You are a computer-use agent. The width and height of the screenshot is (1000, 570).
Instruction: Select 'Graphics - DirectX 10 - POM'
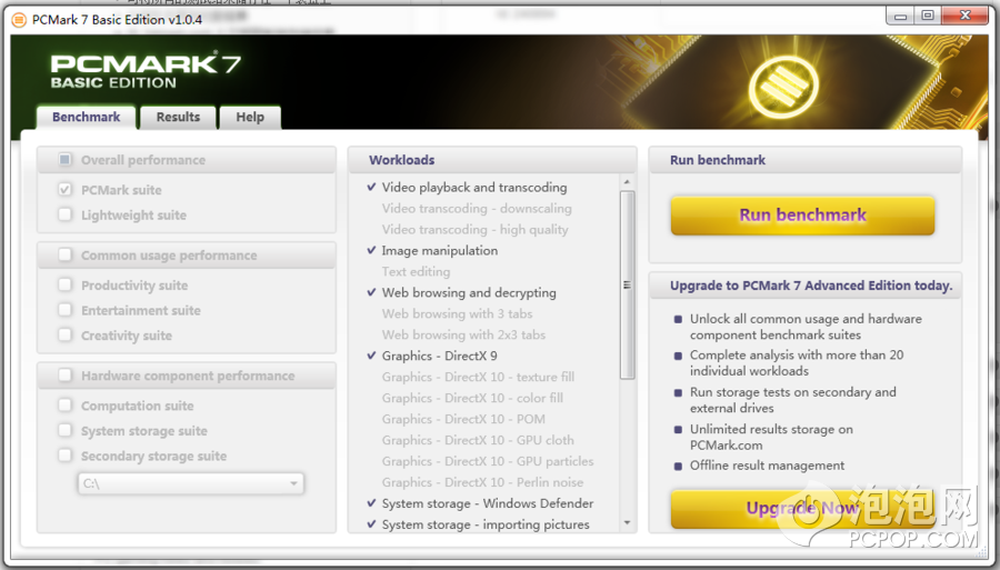pyautogui.click(x=464, y=419)
